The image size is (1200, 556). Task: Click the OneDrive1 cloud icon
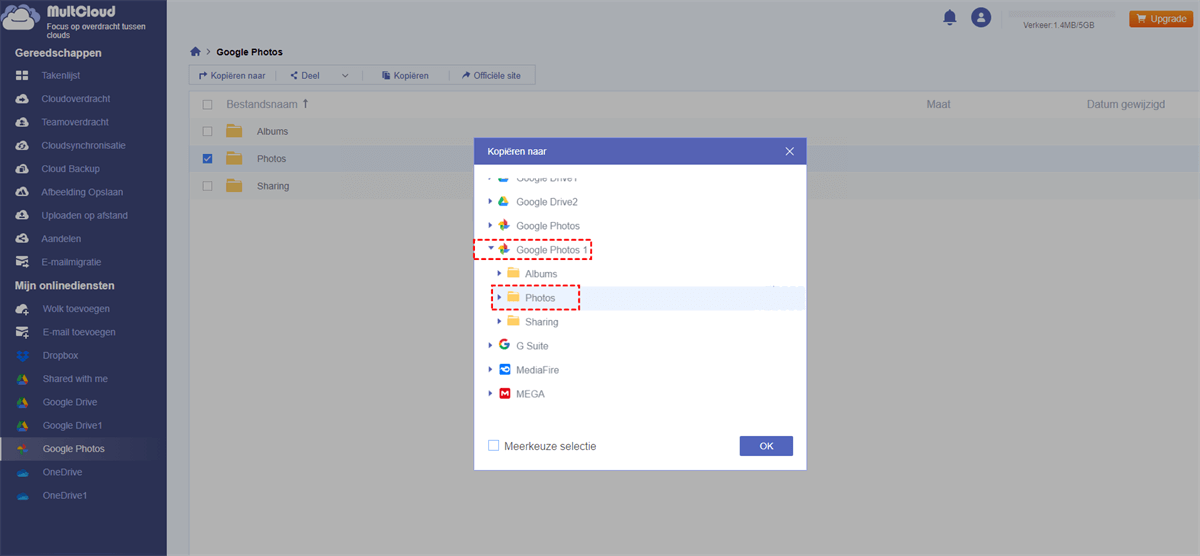22,495
